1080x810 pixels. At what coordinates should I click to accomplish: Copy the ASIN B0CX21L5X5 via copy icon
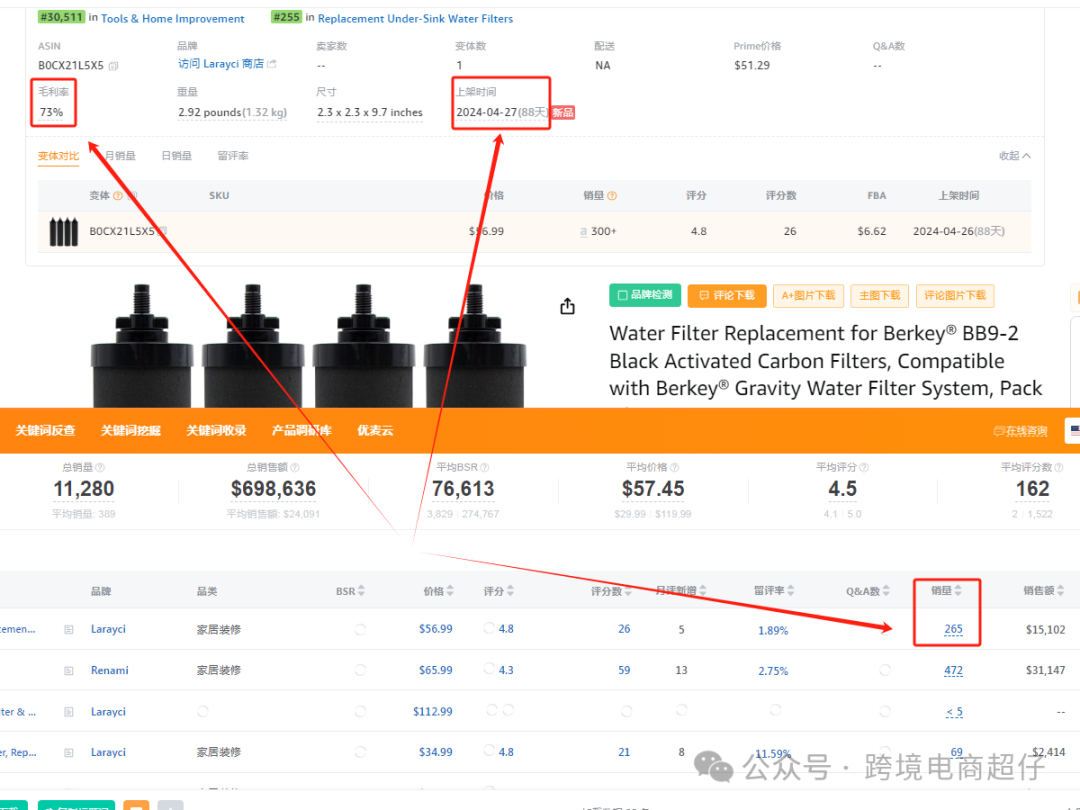[x=113, y=66]
